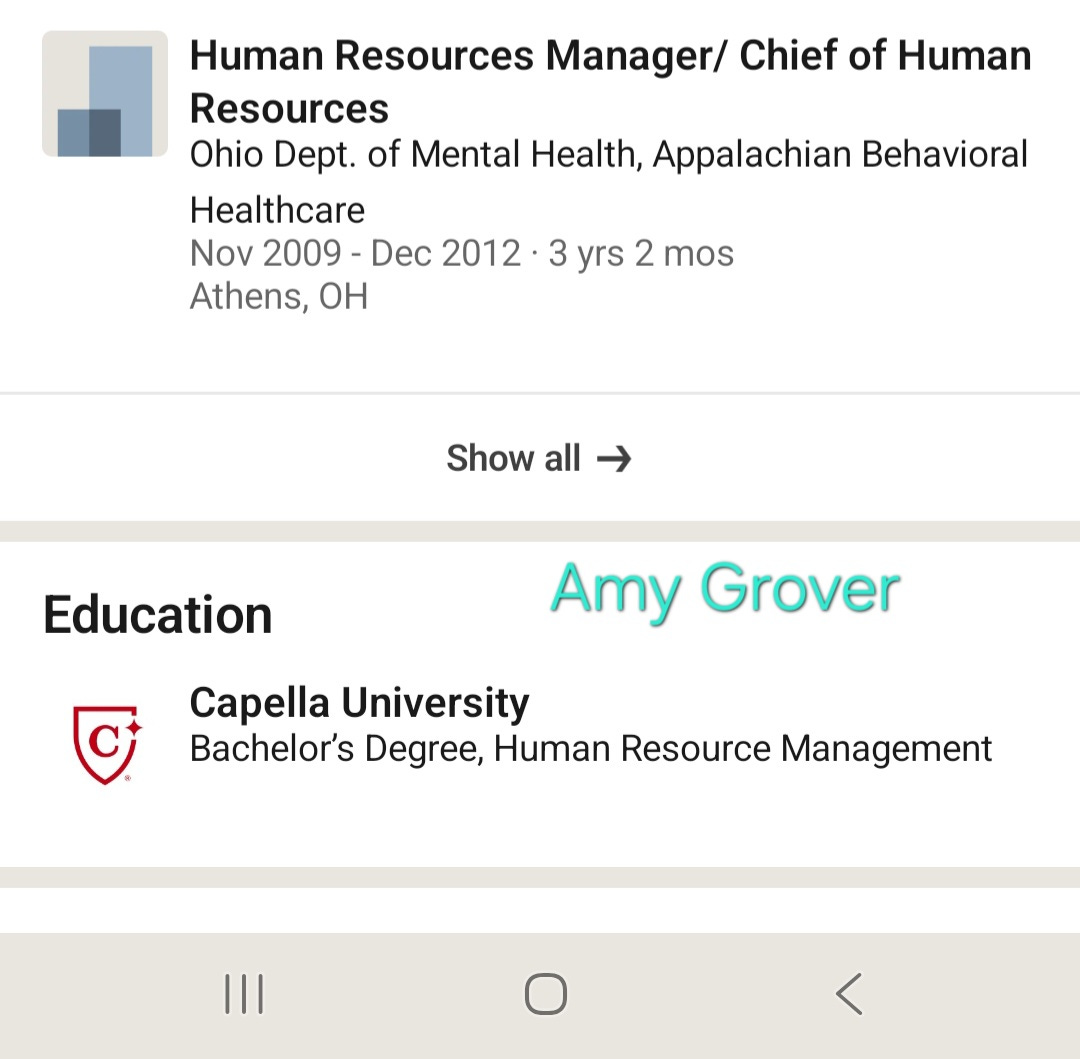This screenshot has width=1080, height=1059.
Task: Open the Capella University shield logo
Action: 107,744
